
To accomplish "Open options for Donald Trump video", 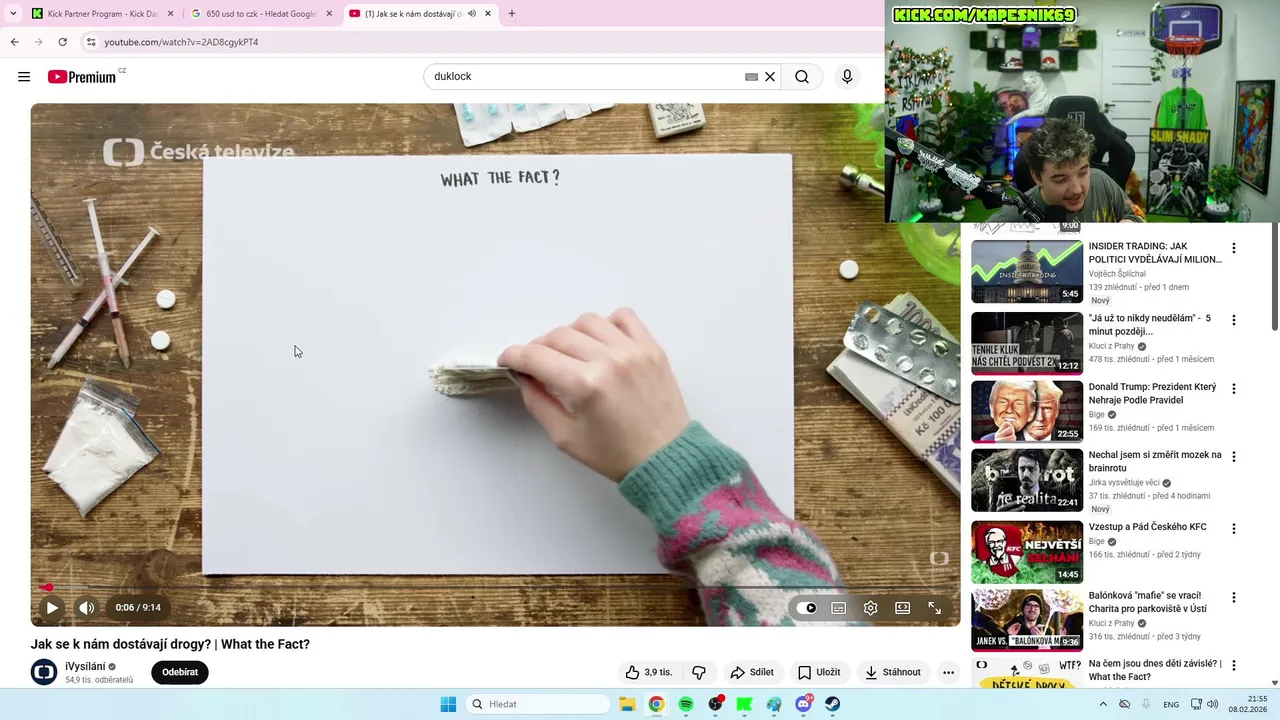I will pos(1233,388).
